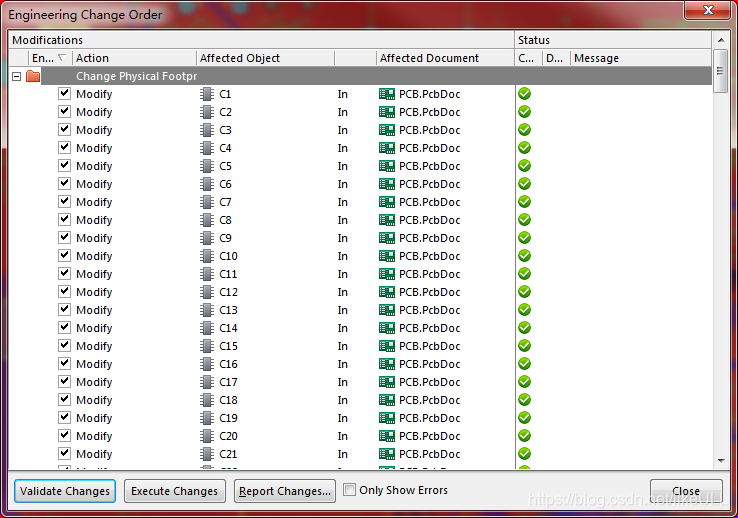This screenshot has width=738, height=518.
Task: Toggle the Only Show Errors checkbox
Action: coord(349,490)
